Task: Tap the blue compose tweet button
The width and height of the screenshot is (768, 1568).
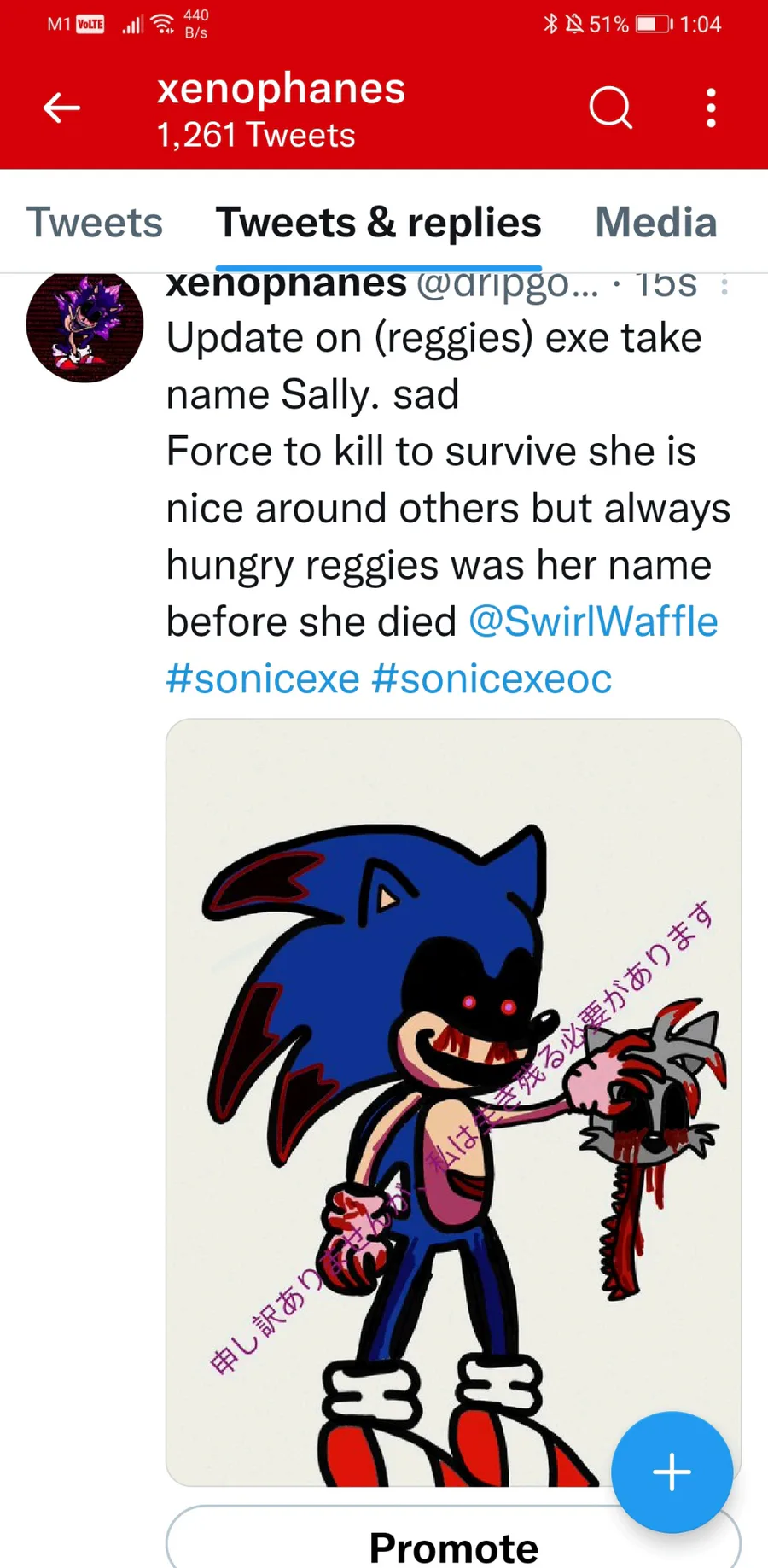Action: (672, 1472)
